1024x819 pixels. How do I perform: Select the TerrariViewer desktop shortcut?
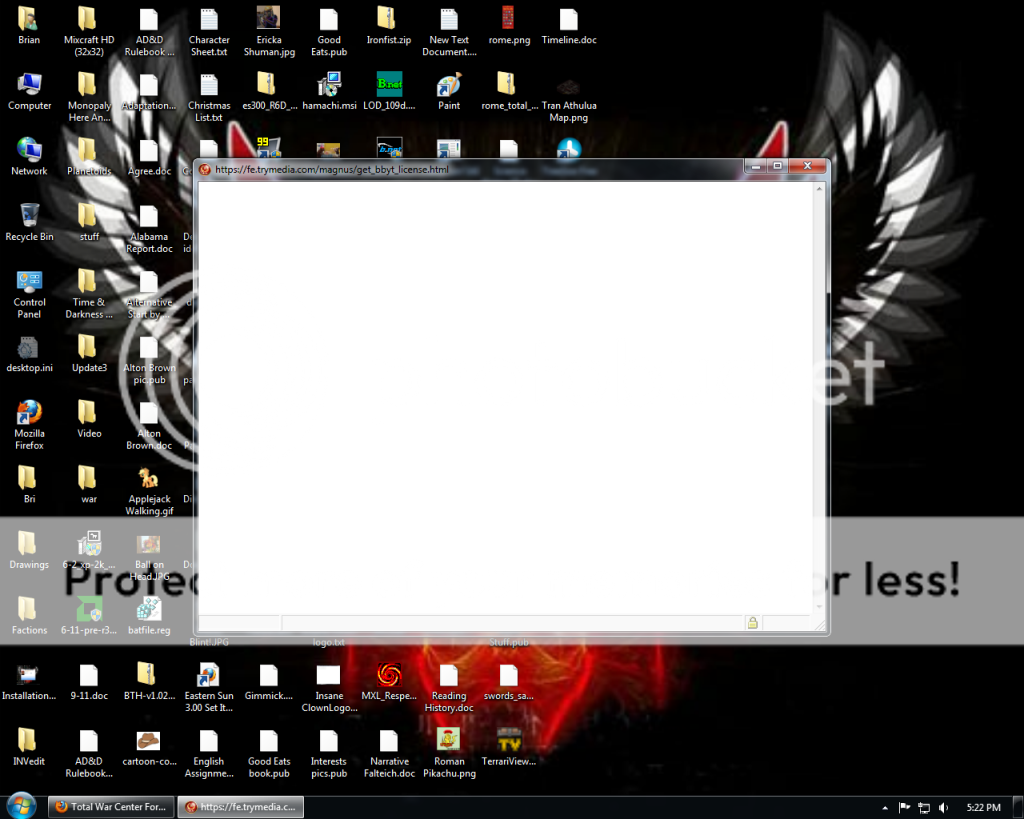click(x=509, y=742)
